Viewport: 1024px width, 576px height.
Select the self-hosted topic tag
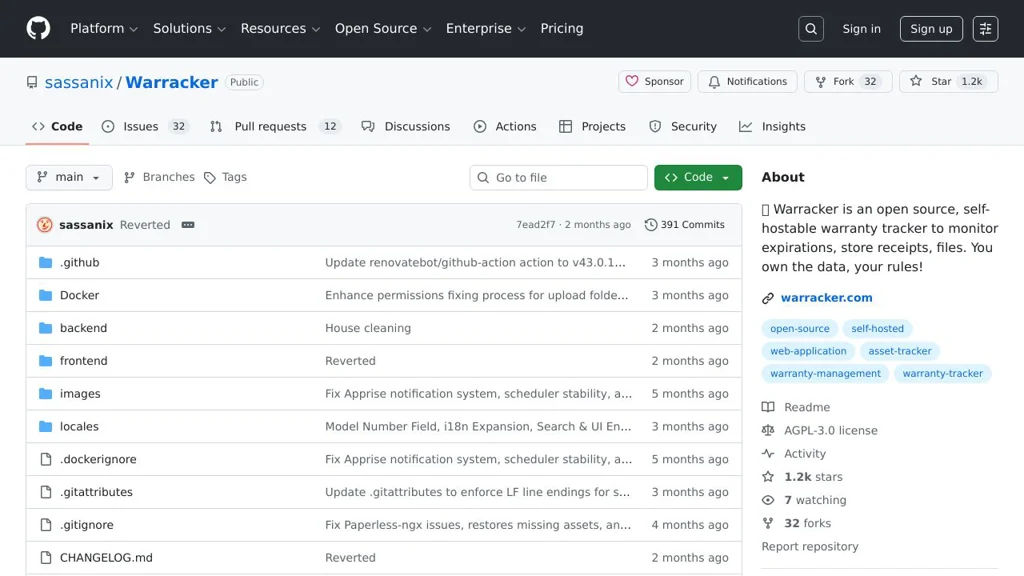tap(877, 329)
